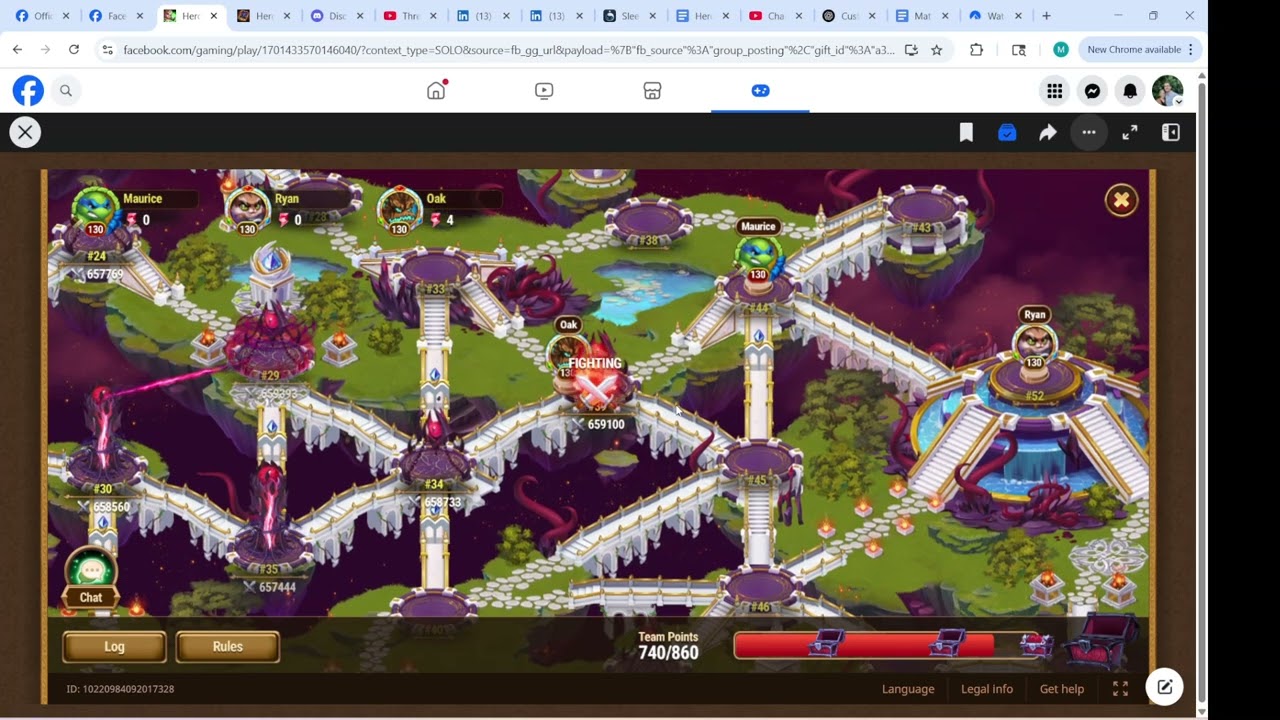Image resolution: width=1280 pixels, height=720 pixels.
Task: Go back in Chrome
Action: 17,49
